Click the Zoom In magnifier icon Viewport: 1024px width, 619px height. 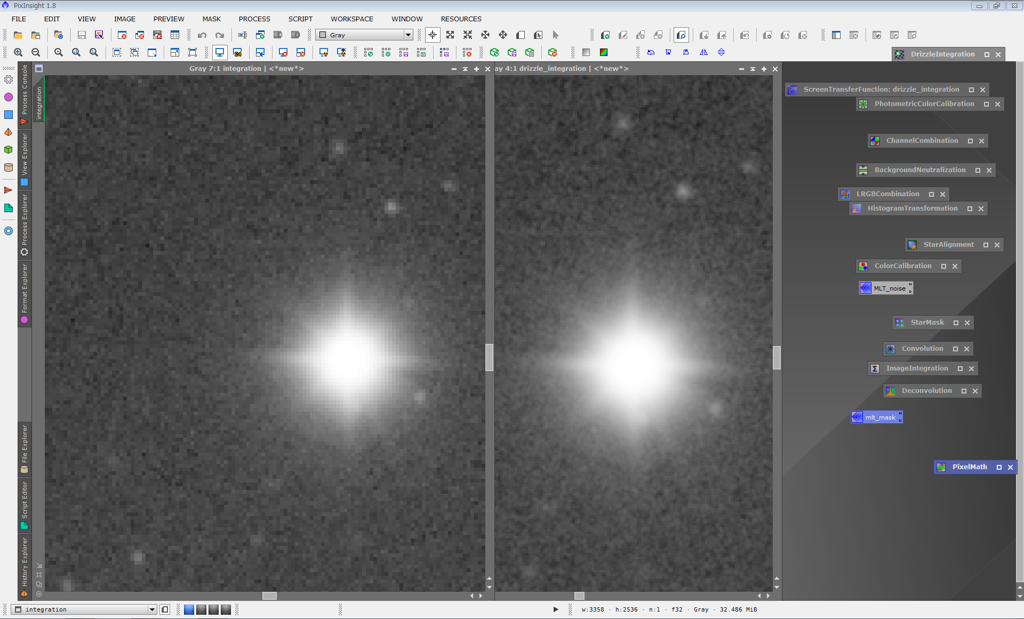point(18,52)
